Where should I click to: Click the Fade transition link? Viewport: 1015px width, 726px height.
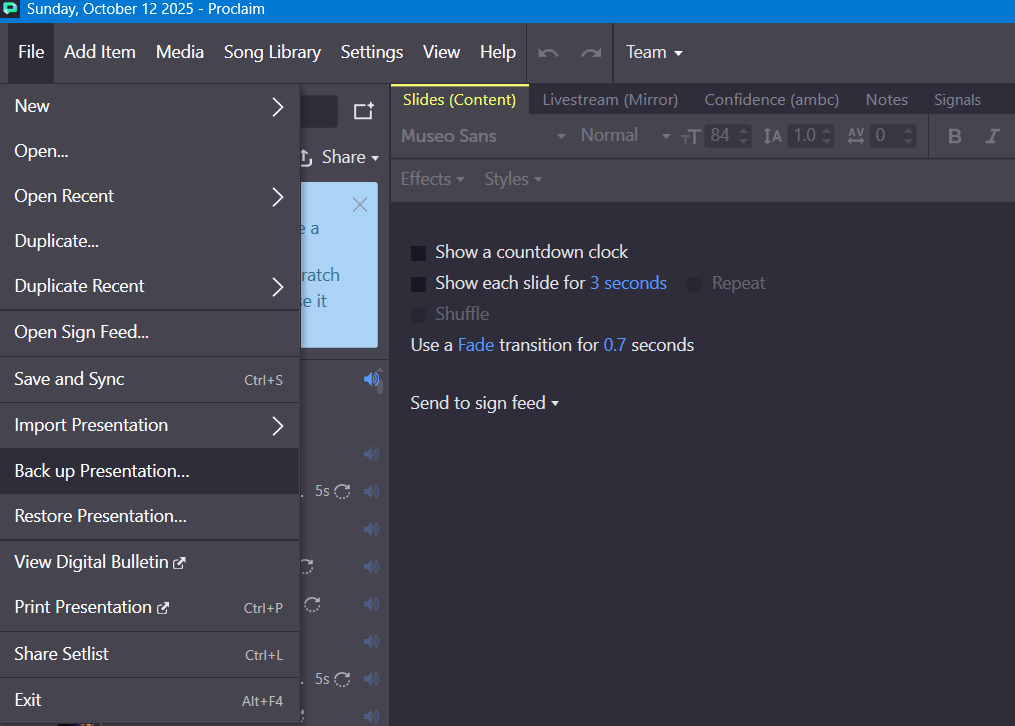tap(476, 346)
